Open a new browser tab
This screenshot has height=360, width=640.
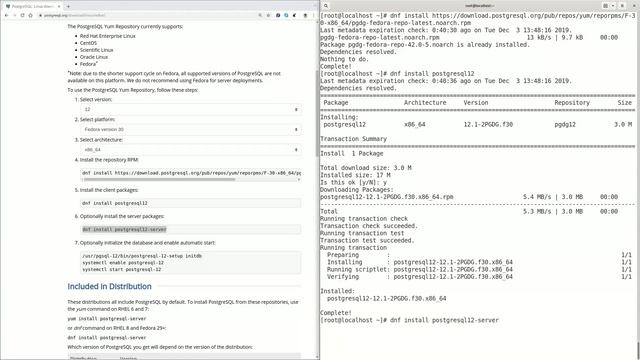tap(68, 6)
